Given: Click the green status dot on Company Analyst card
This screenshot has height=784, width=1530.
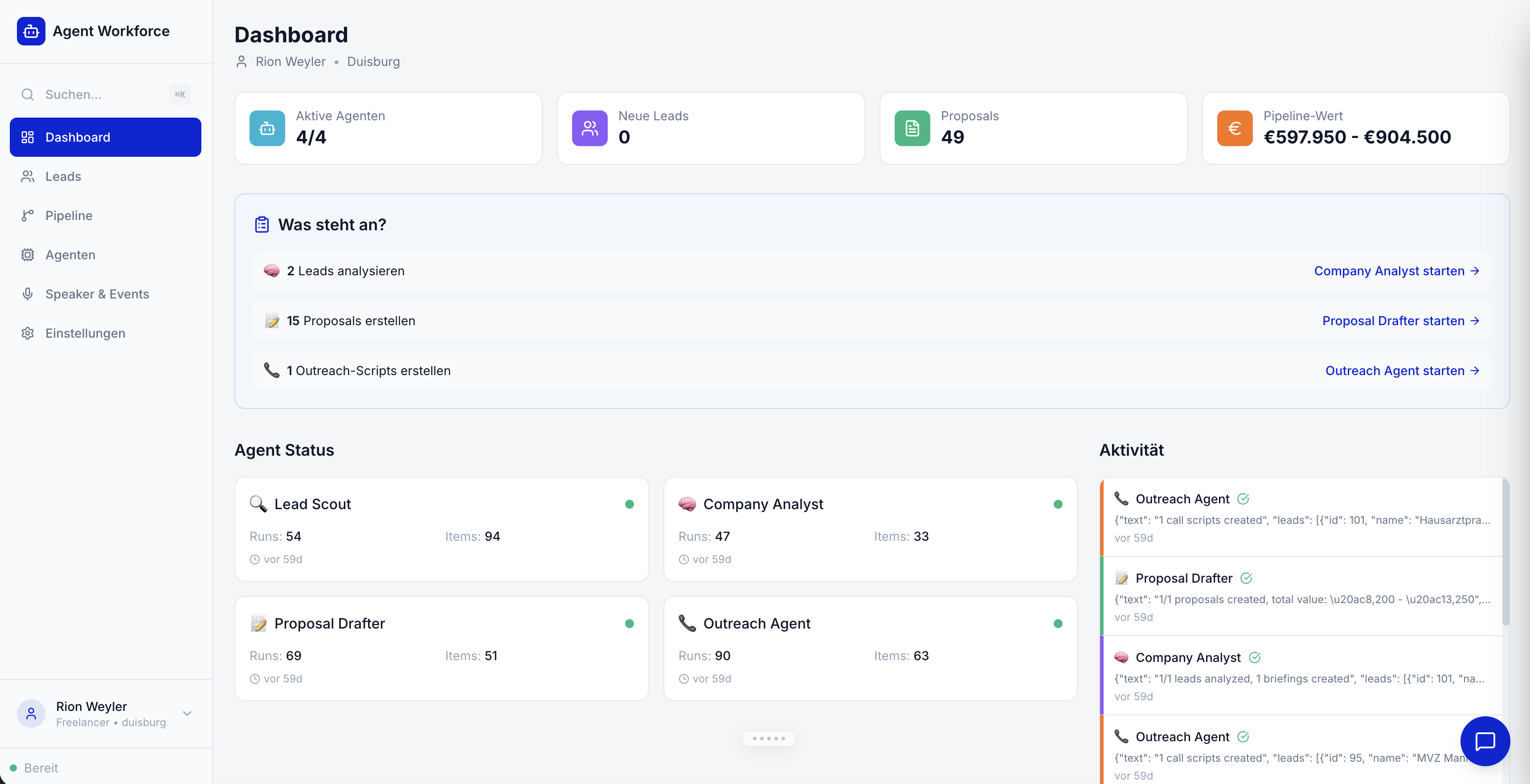Looking at the screenshot, I should coord(1058,504).
